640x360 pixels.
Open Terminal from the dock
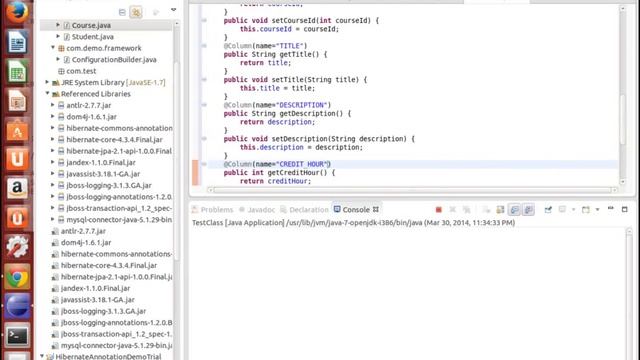(17, 336)
